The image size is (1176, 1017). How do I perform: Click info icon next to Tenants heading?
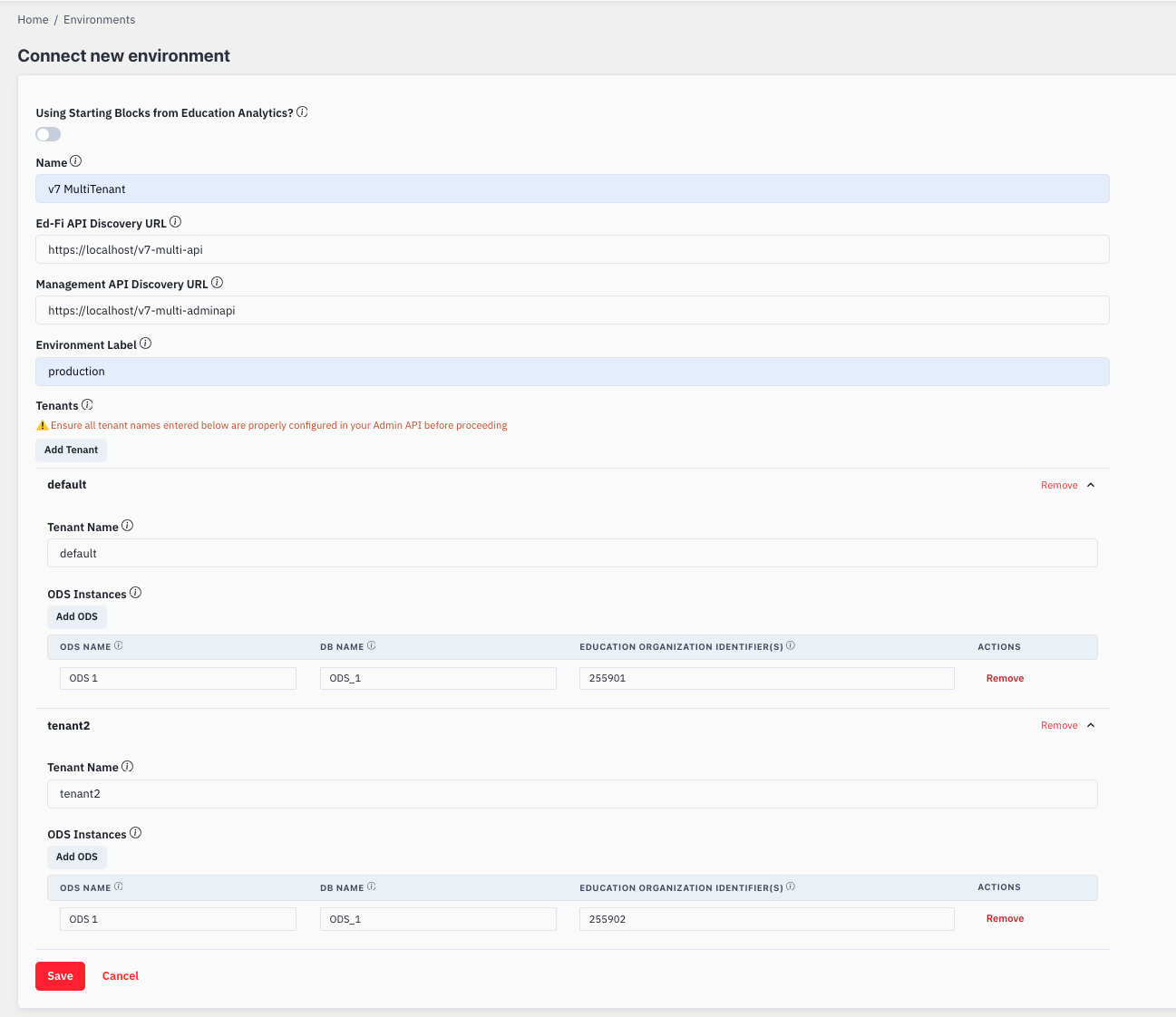[88, 404]
